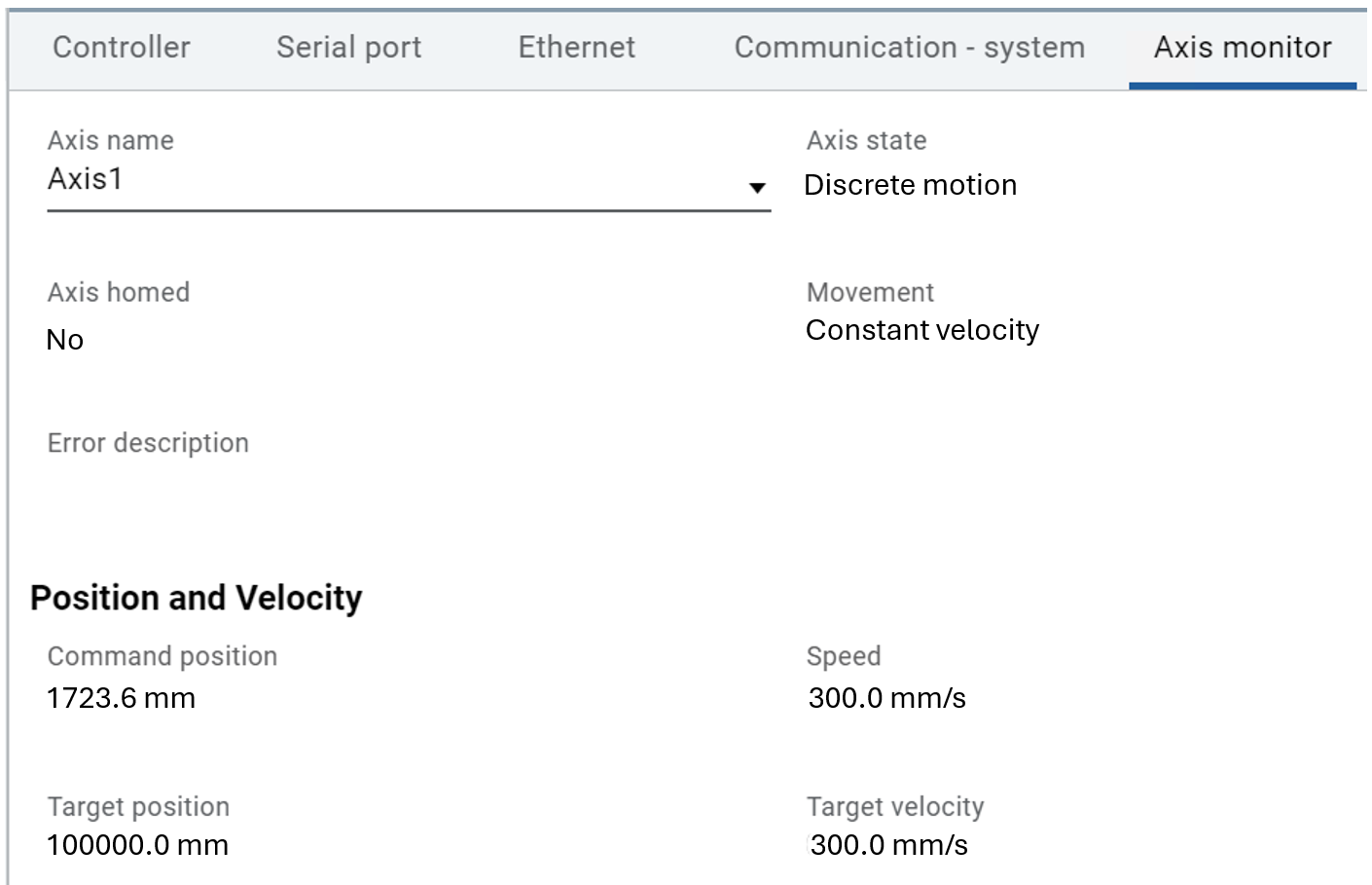
Task: Click the Speed value 300.0 mm/s
Action: coord(886,698)
